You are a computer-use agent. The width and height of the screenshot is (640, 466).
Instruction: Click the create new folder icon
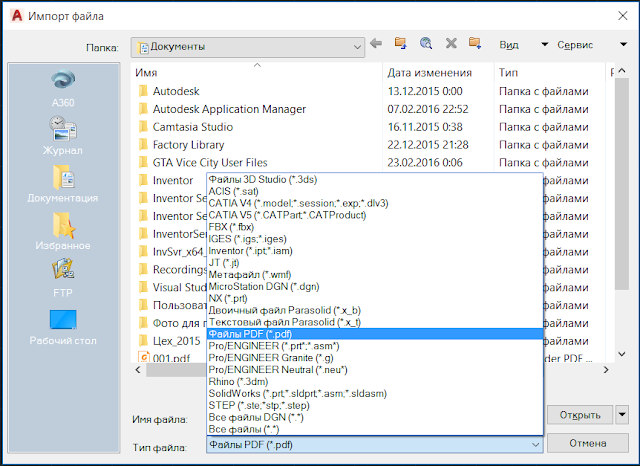(475, 43)
